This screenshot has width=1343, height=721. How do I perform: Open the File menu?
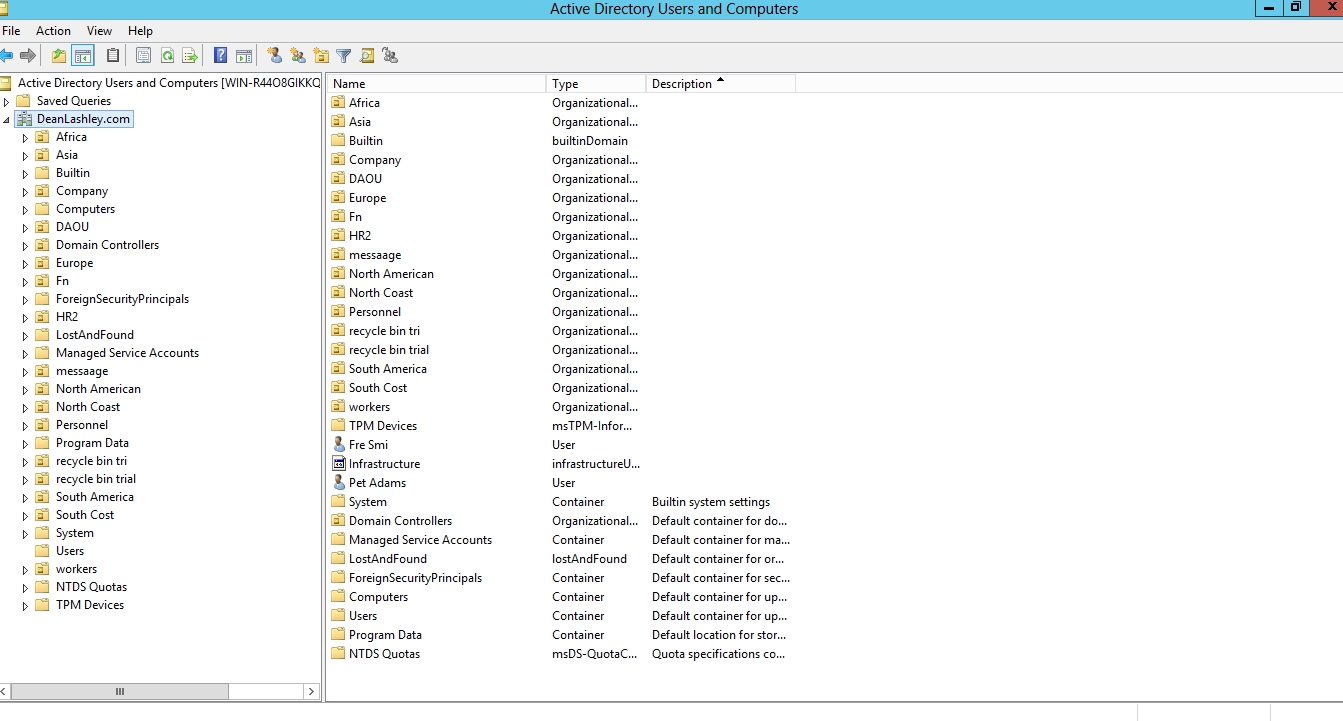pyautogui.click(x=11, y=31)
